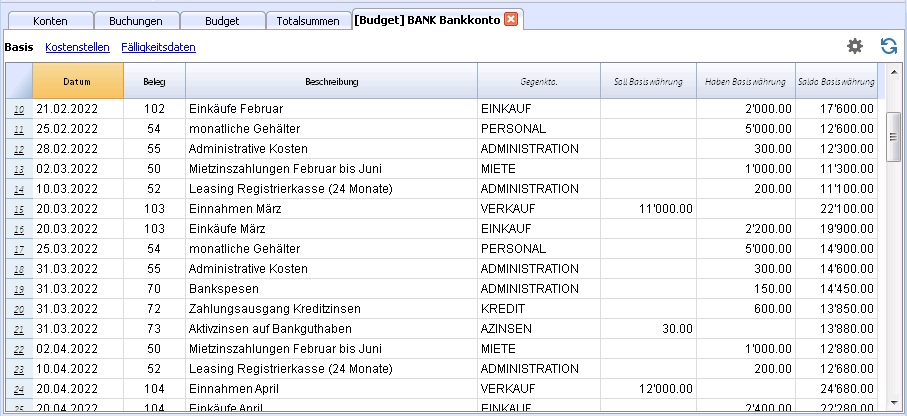
Task: Click the Beschreibung column header
Action: coord(331,81)
